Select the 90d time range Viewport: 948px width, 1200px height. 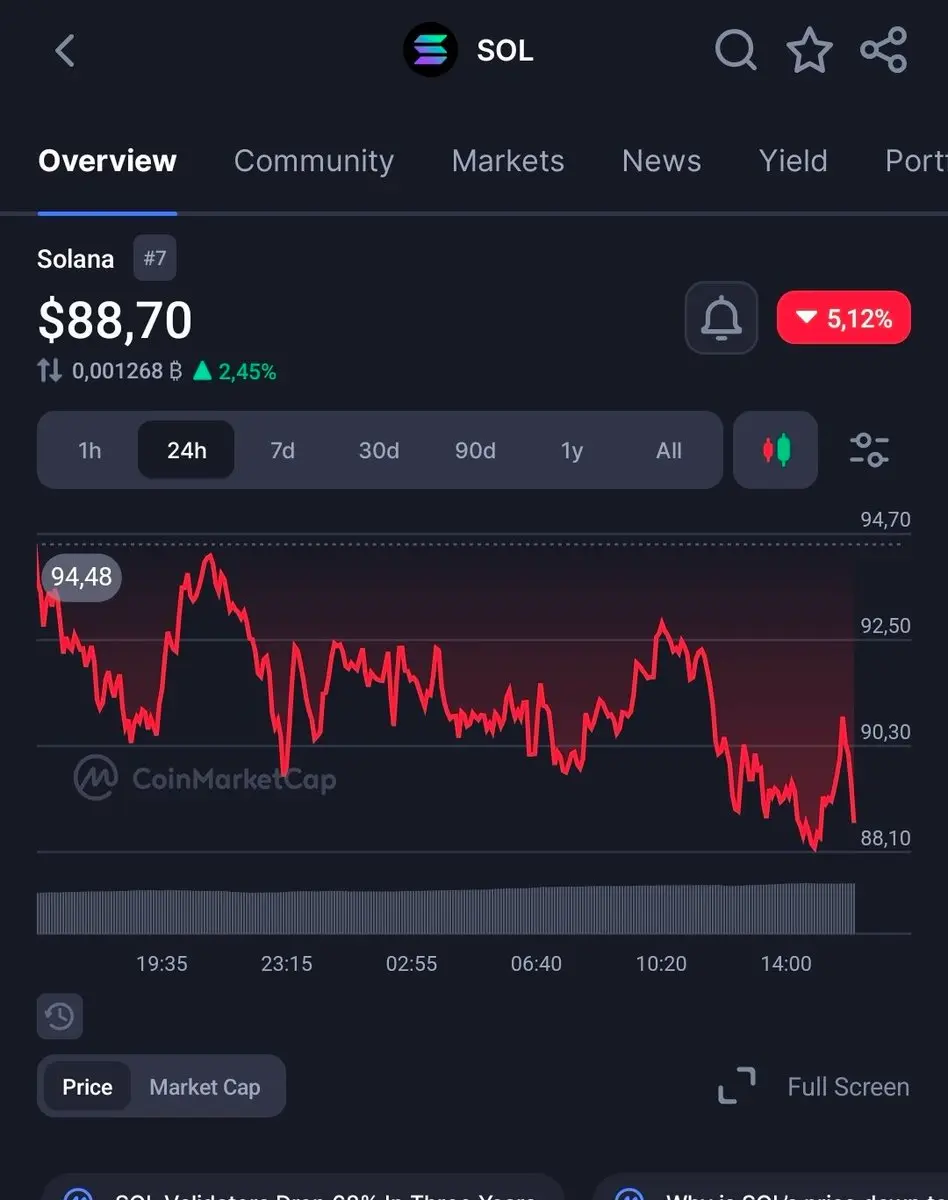coord(475,450)
